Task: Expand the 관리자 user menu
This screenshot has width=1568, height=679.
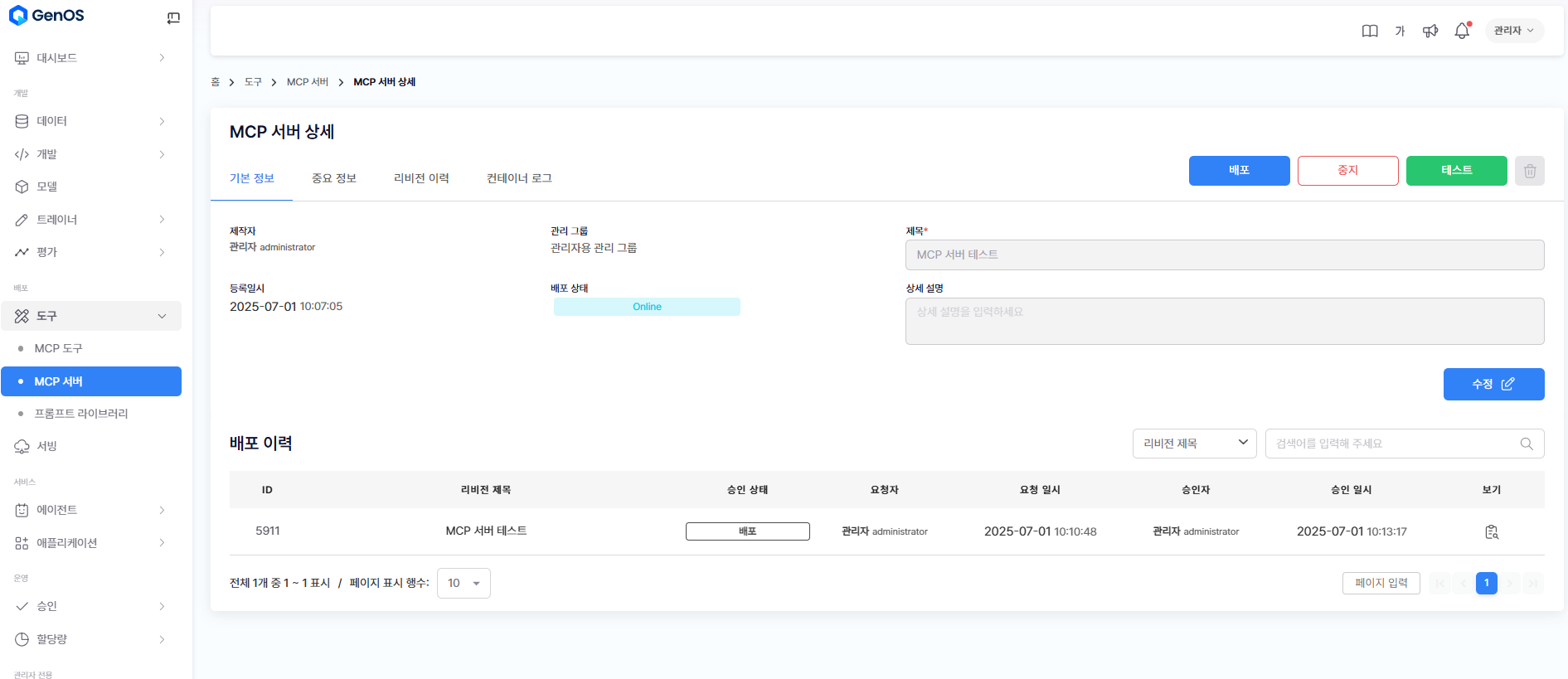Action: coord(1513,31)
